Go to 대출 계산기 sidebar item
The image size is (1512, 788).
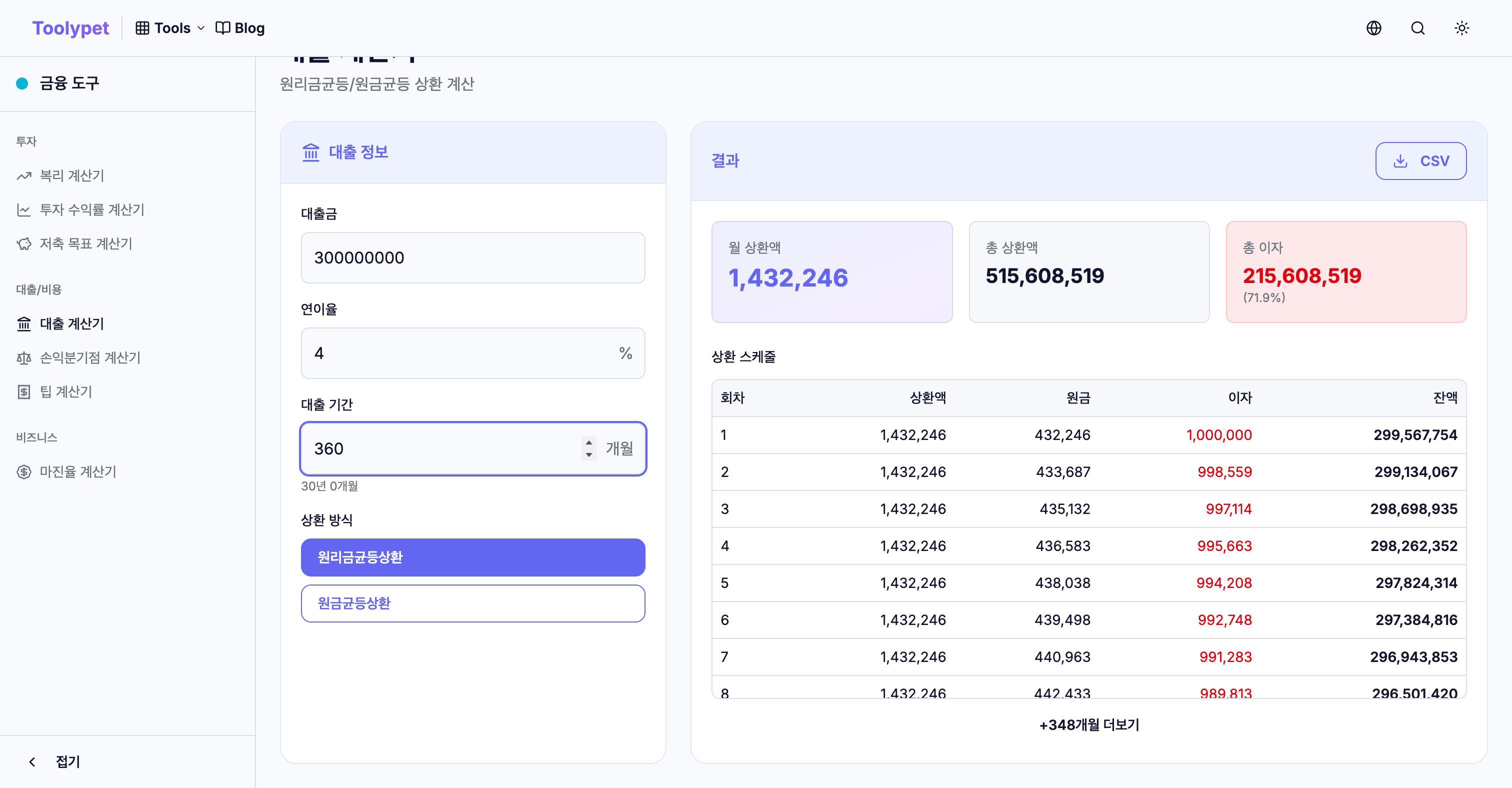(71, 323)
